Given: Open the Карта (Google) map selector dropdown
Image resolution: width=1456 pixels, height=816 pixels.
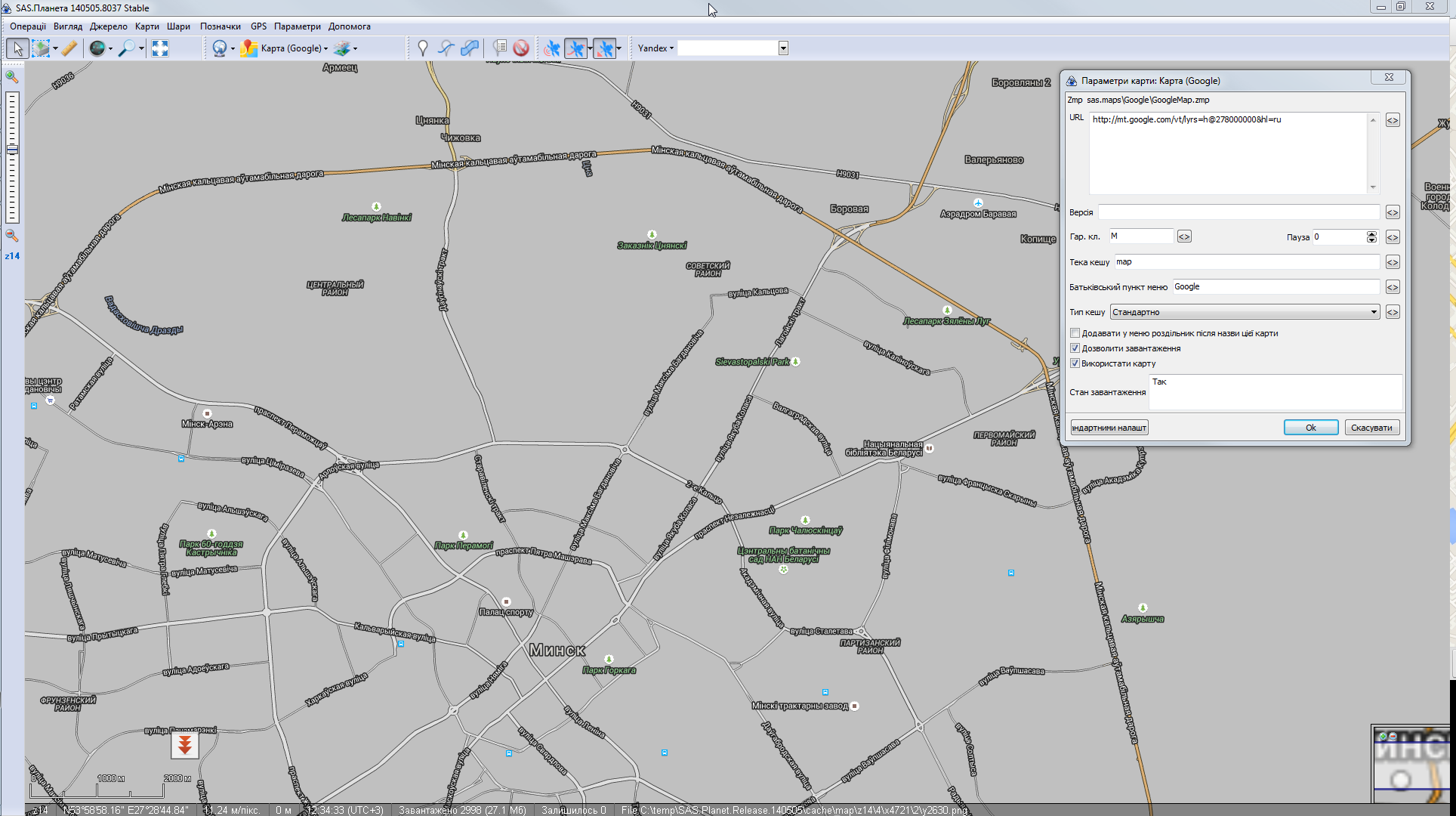Looking at the screenshot, I should 293,48.
